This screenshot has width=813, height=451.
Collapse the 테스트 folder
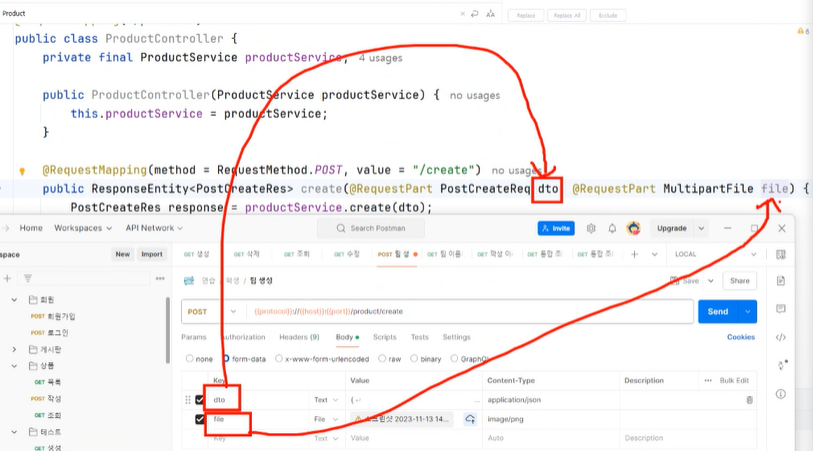coord(15,432)
